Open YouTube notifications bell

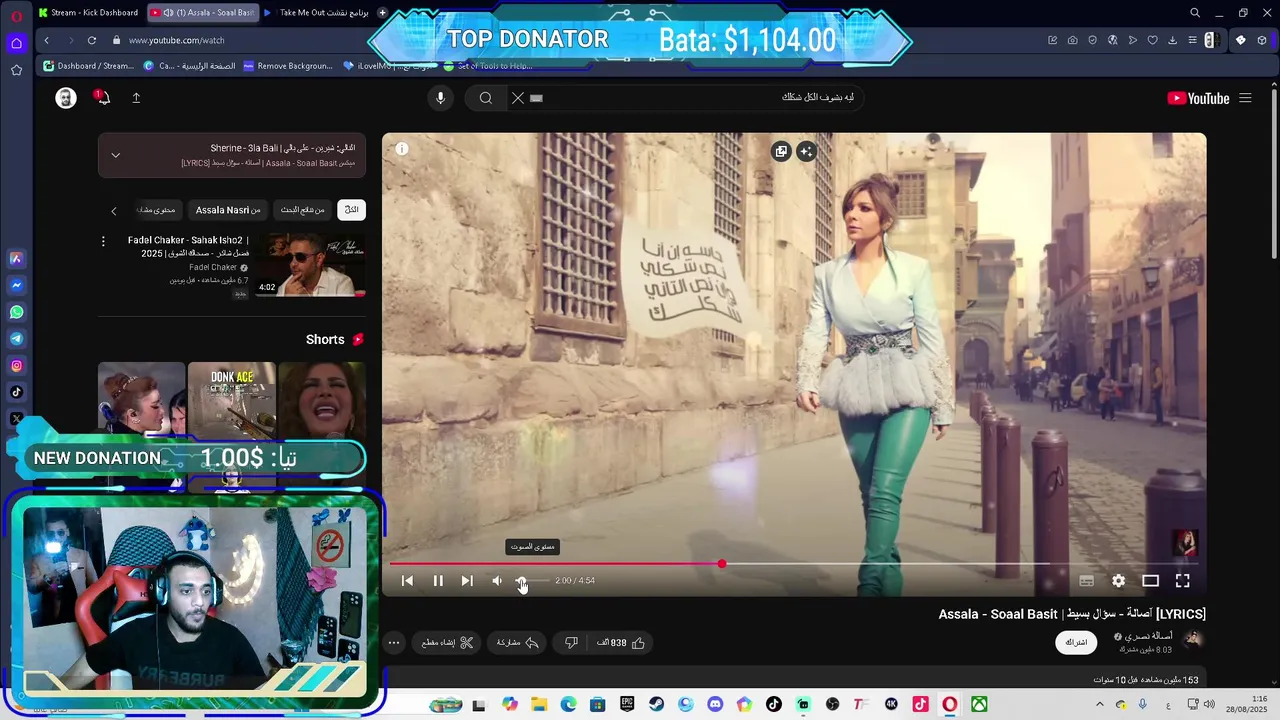pyautogui.click(x=102, y=97)
